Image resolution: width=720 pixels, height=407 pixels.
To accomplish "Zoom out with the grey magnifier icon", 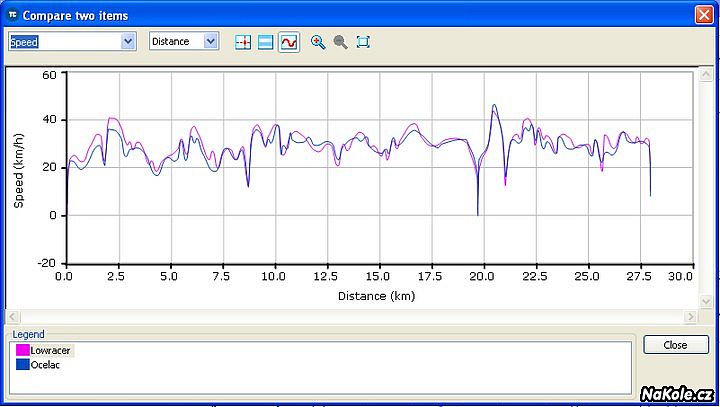I will (x=340, y=42).
